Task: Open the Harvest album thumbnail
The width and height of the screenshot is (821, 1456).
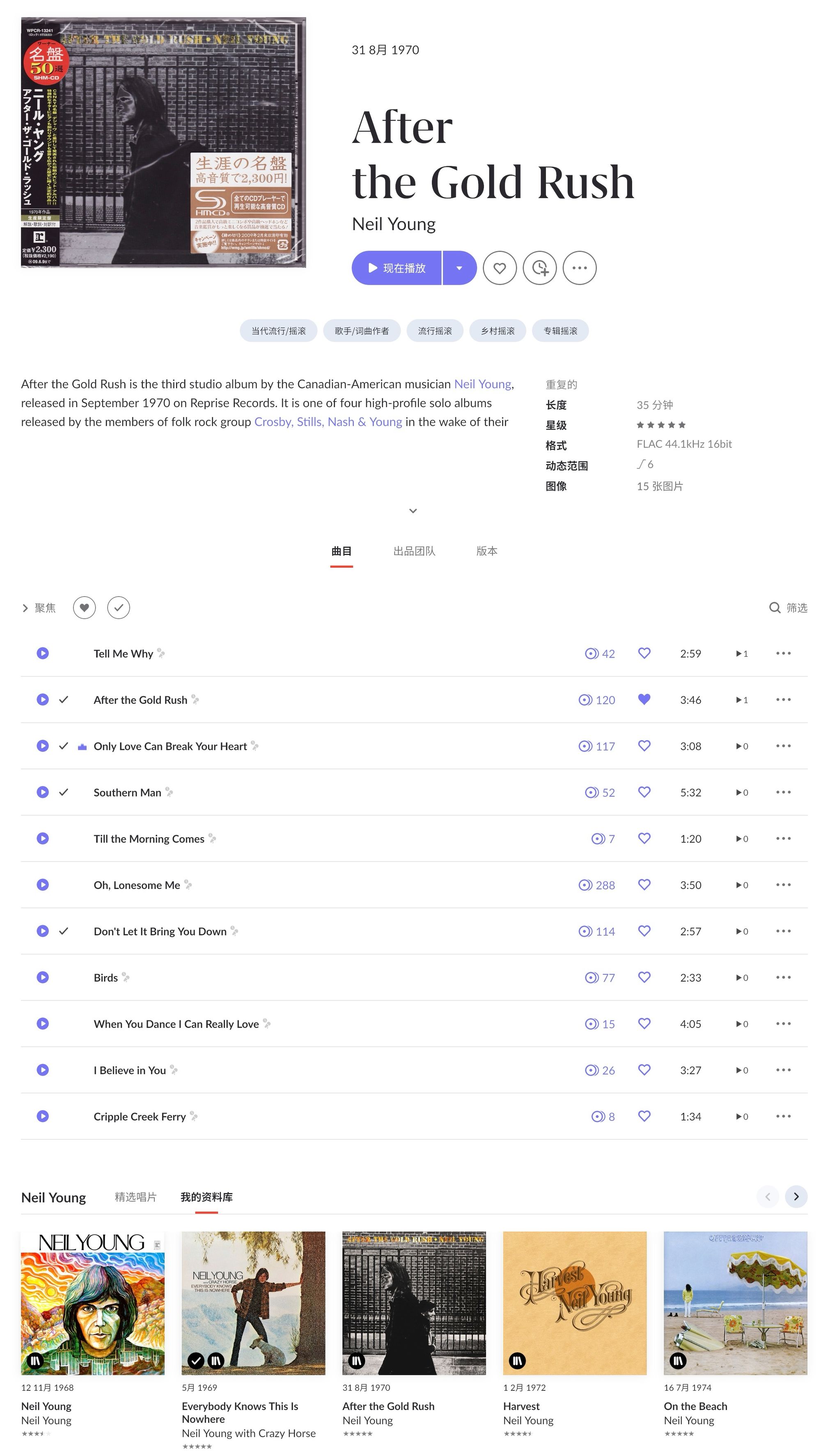Action: [574, 1303]
